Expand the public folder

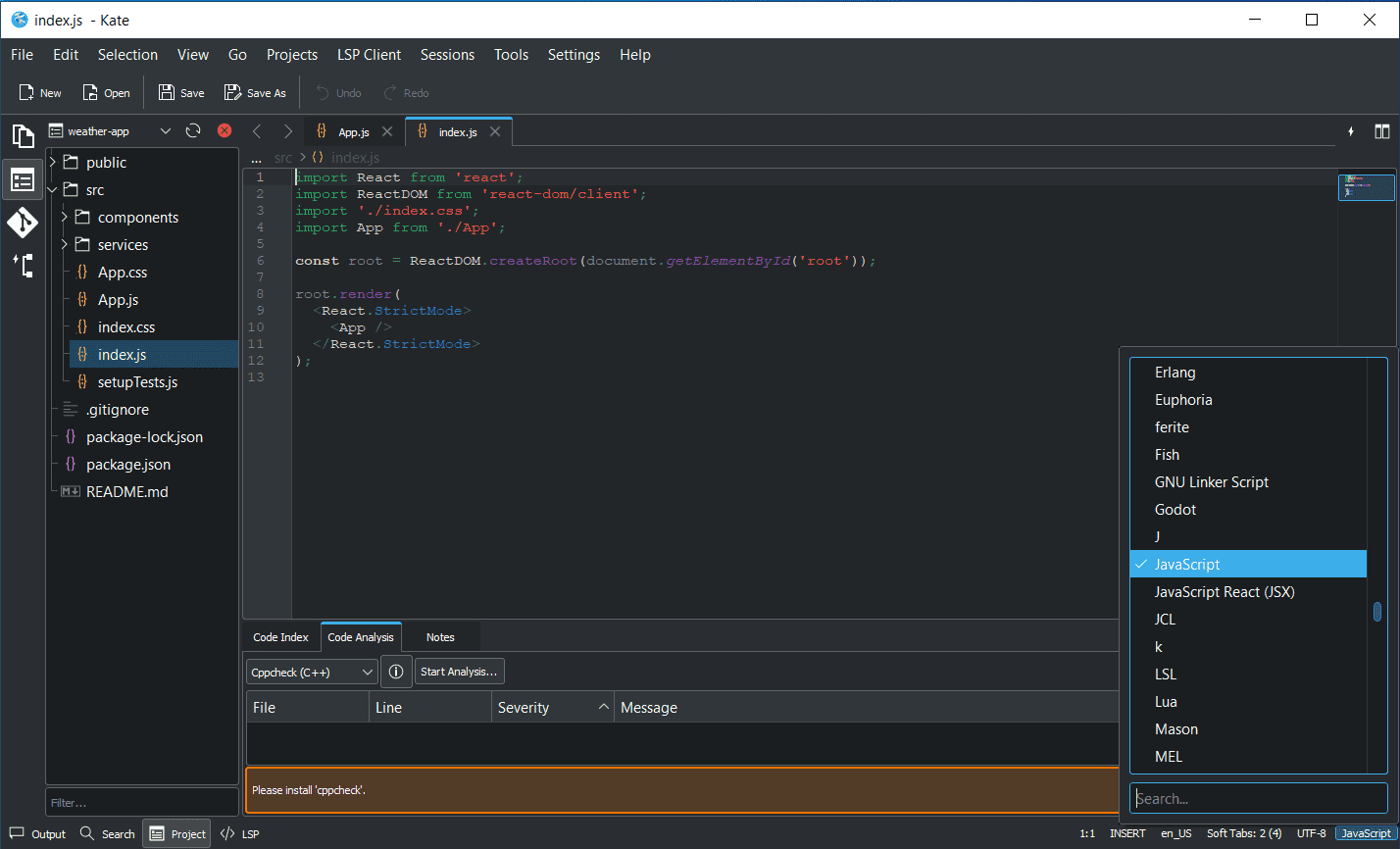[x=53, y=163]
